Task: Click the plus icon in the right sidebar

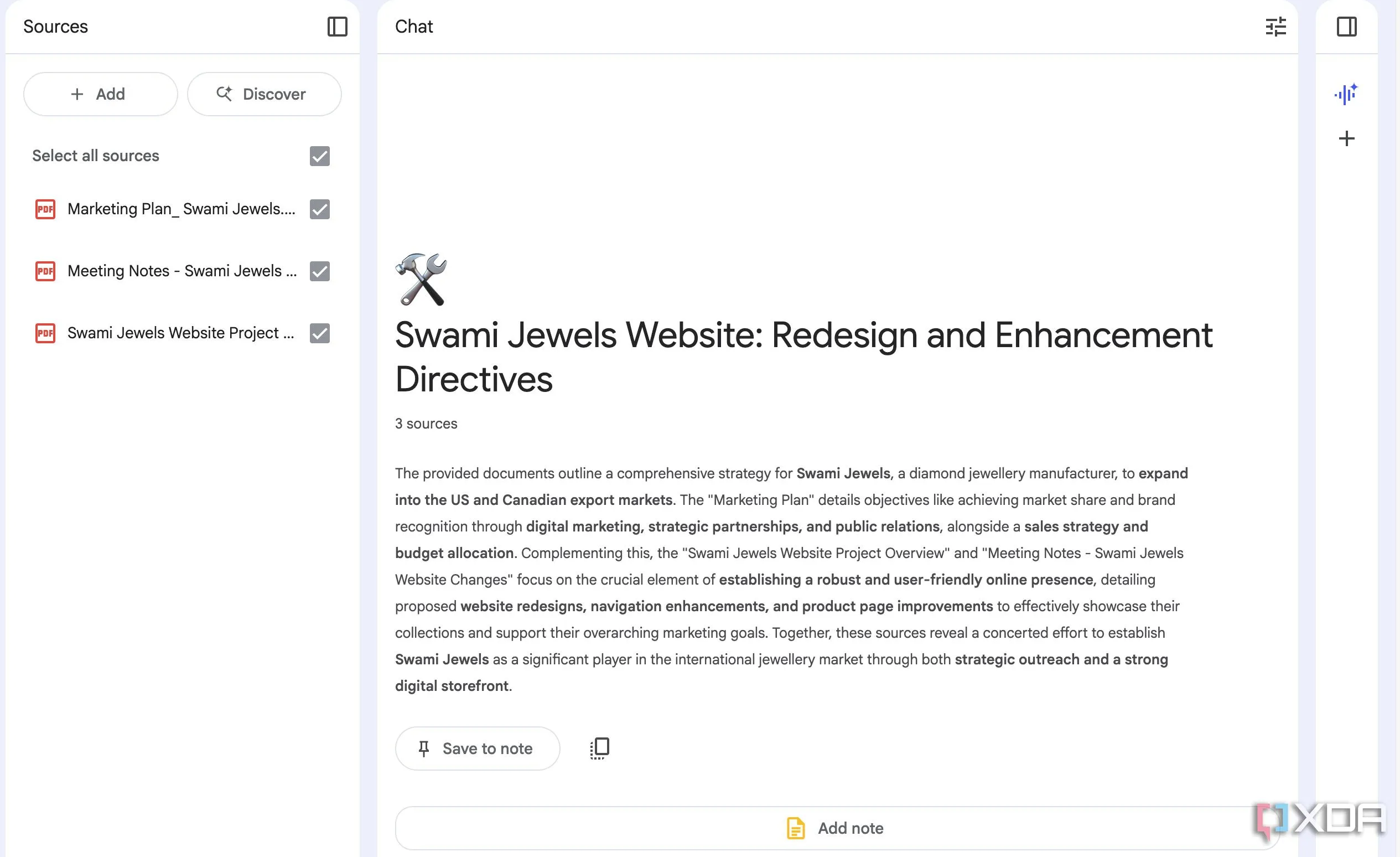Action: [x=1346, y=138]
